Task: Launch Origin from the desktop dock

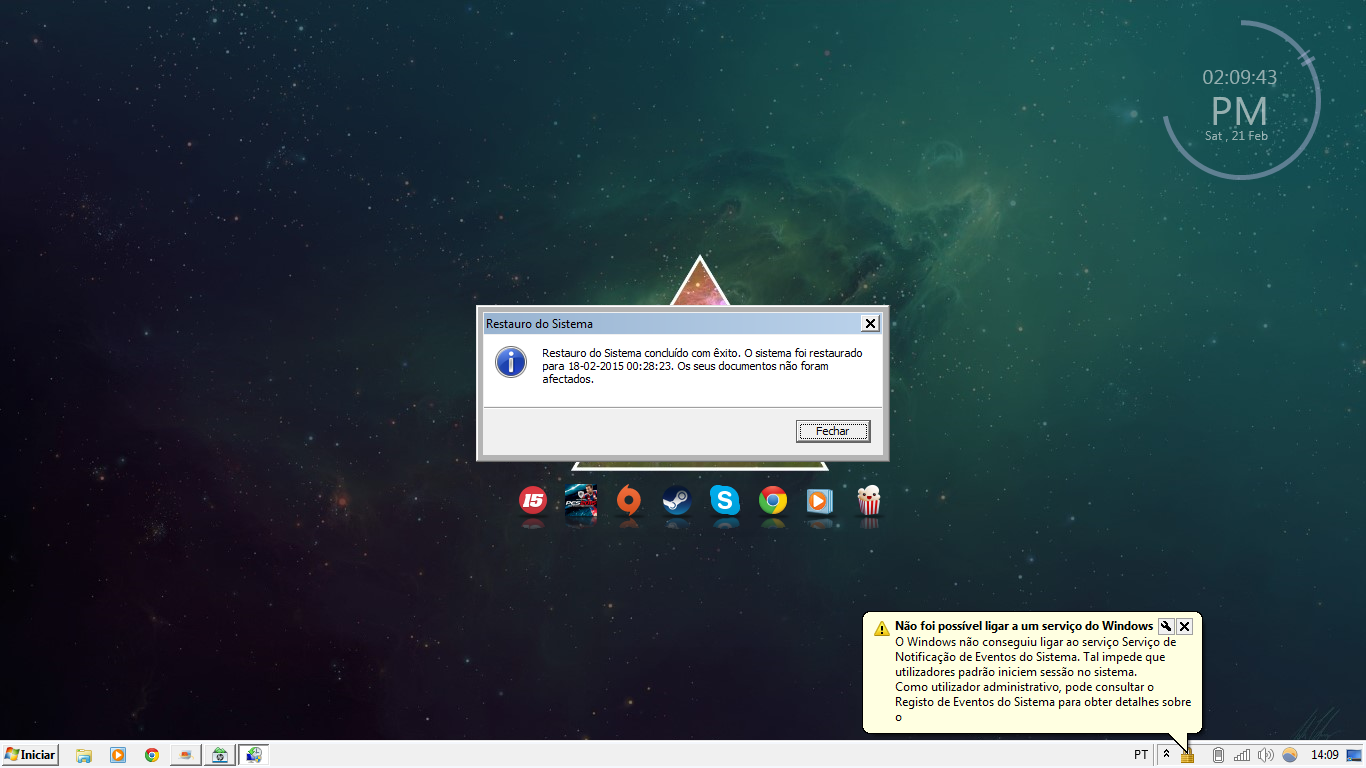Action: (629, 500)
